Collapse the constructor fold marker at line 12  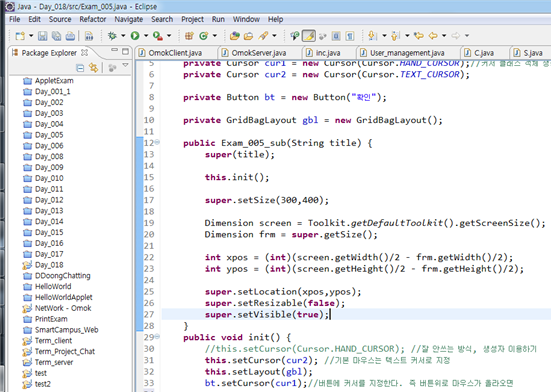click(x=157, y=142)
